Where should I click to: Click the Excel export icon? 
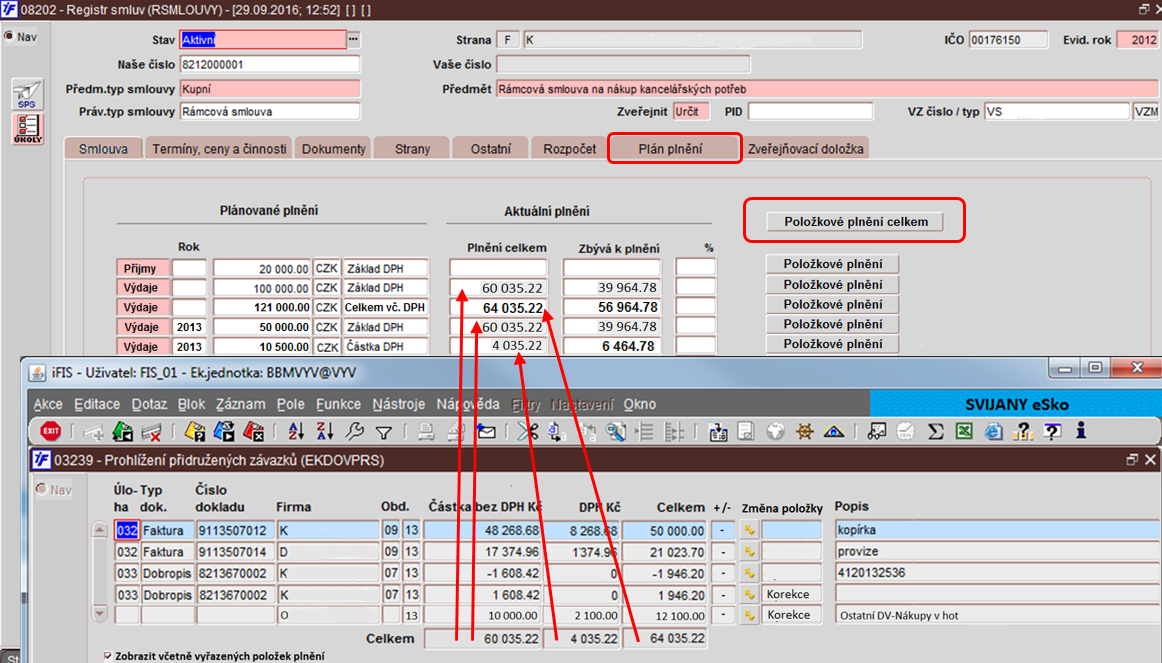(x=964, y=431)
